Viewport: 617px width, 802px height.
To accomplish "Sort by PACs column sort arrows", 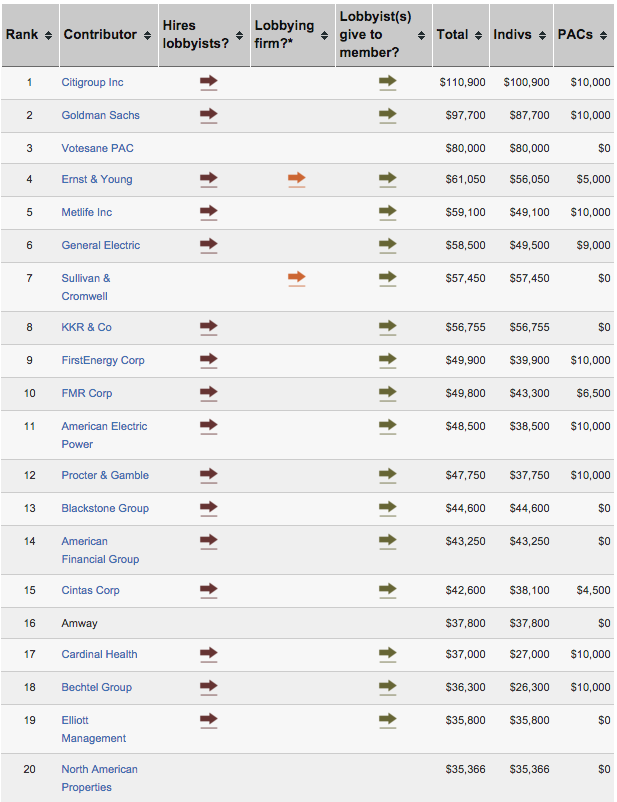I will tap(603, 35).
